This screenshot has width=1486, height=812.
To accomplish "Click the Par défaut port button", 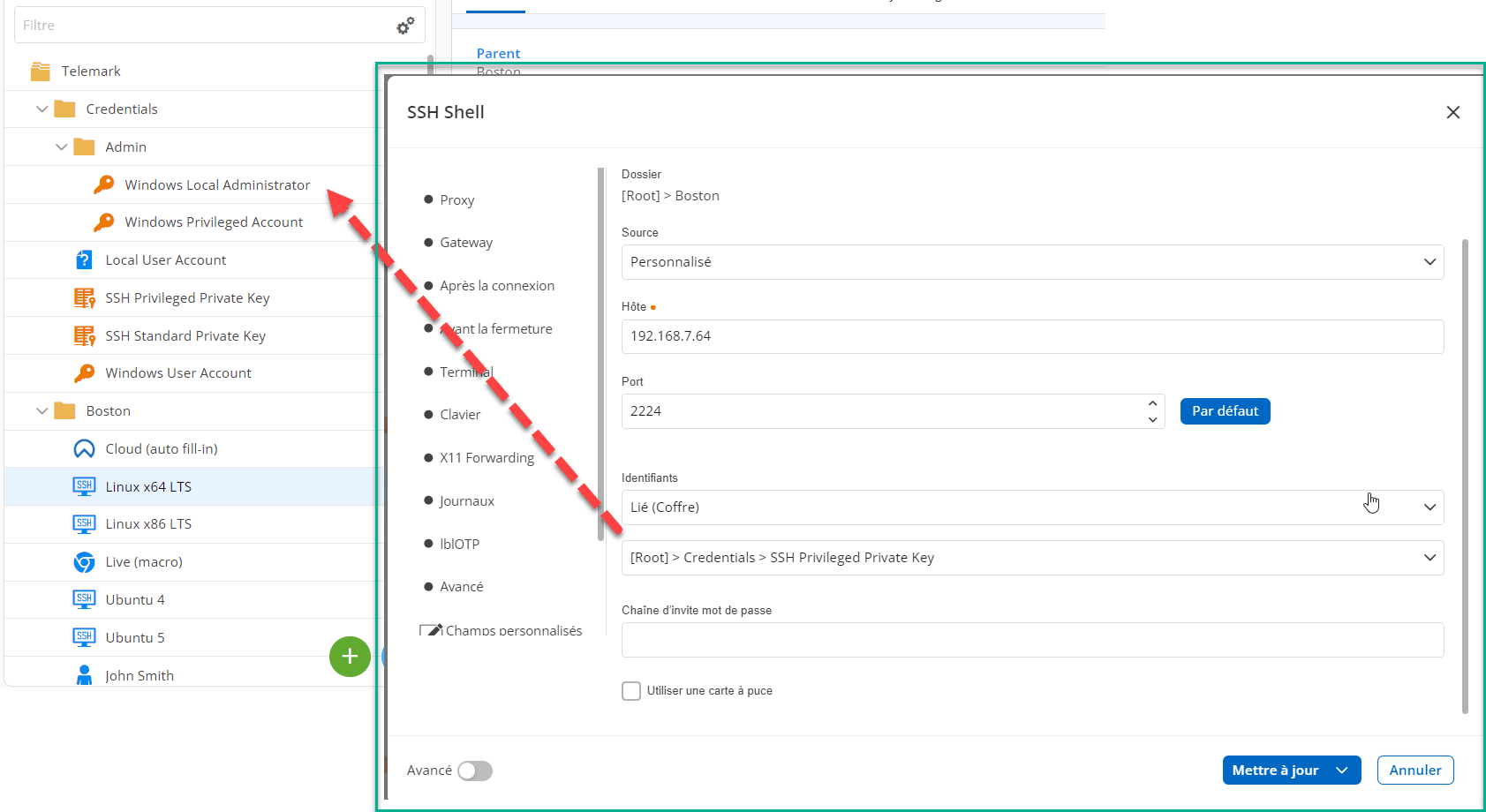I will coord(1225,411).
